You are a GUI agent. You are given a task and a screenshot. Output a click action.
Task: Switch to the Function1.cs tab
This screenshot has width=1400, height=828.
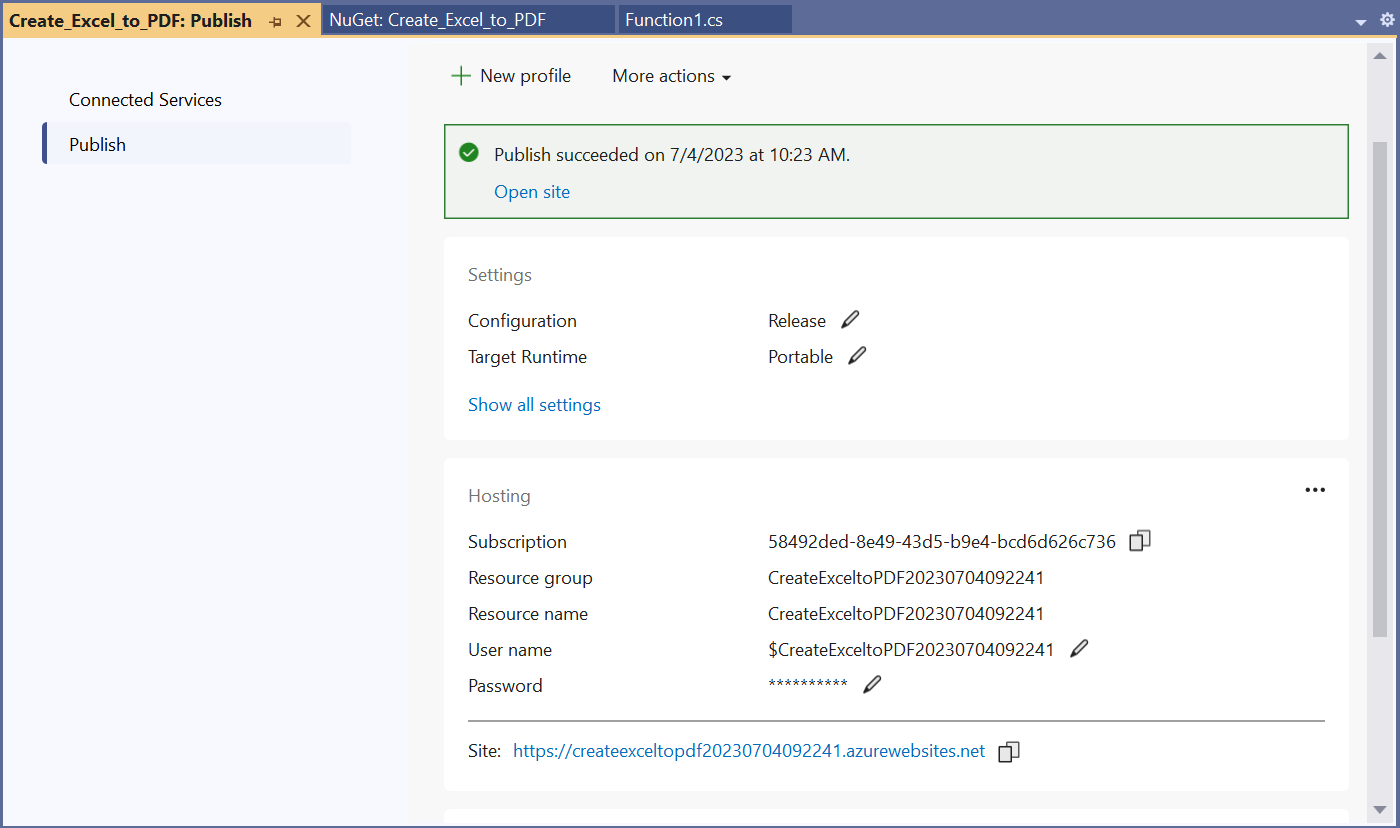pyautogui.click(x=673, y=20)
